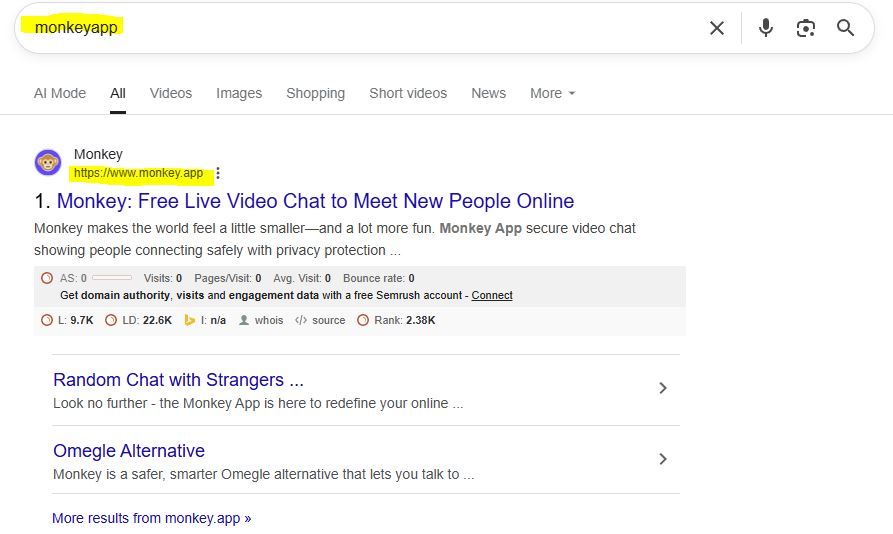Click the AS authority score bar
Viewport: 893px width, 534px height.
tap(111, 278)
